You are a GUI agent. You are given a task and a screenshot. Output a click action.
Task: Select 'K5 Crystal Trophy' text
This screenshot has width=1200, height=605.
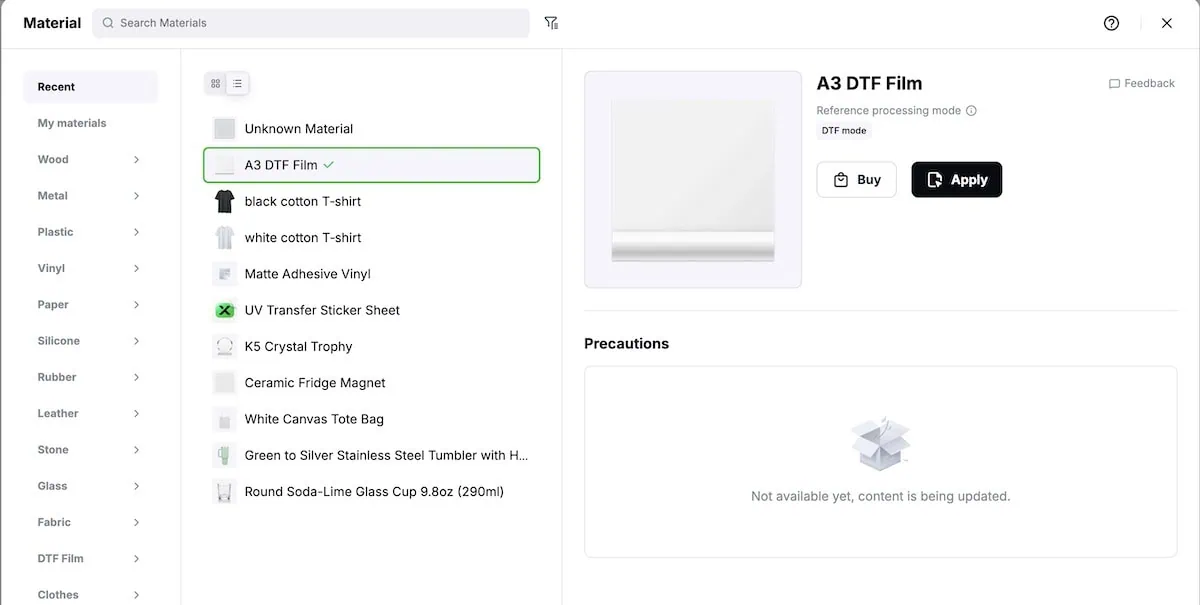(x=299, y=347)
